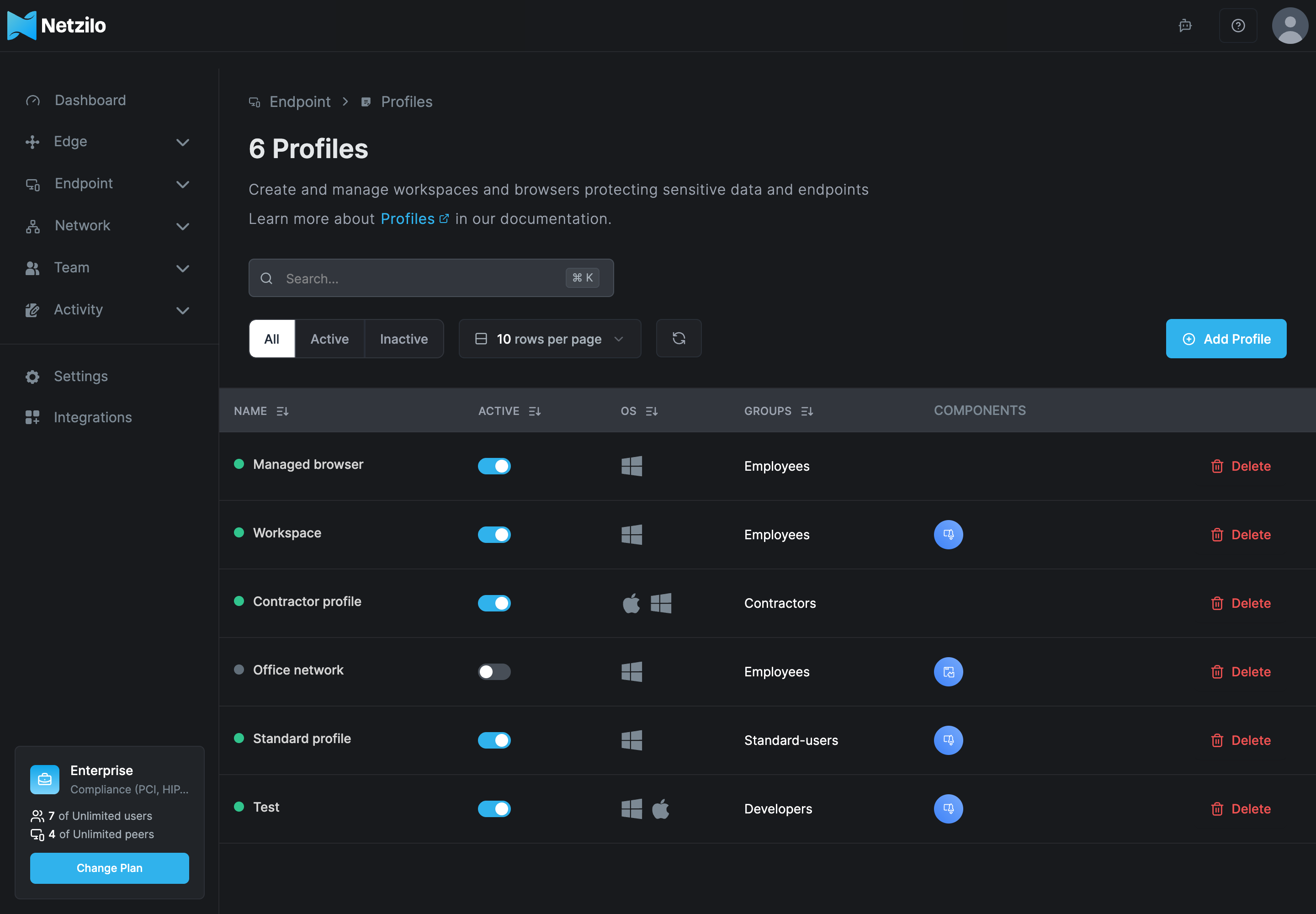Toggle Workspace profile active switch
Image resolution: width=1316 pixels, height=914 pixels.
(x=494, y=534)
